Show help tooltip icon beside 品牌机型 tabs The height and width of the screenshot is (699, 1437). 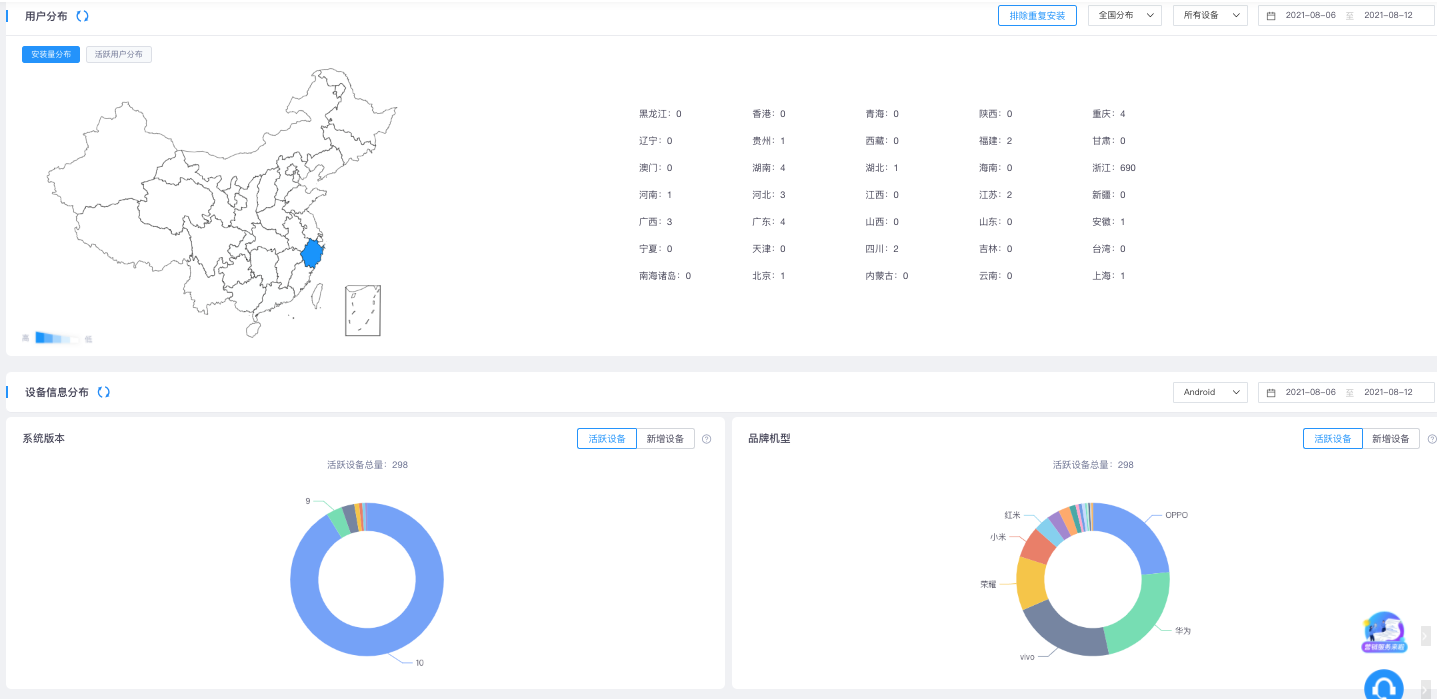pyautogui.click(x=1432, y=439)
